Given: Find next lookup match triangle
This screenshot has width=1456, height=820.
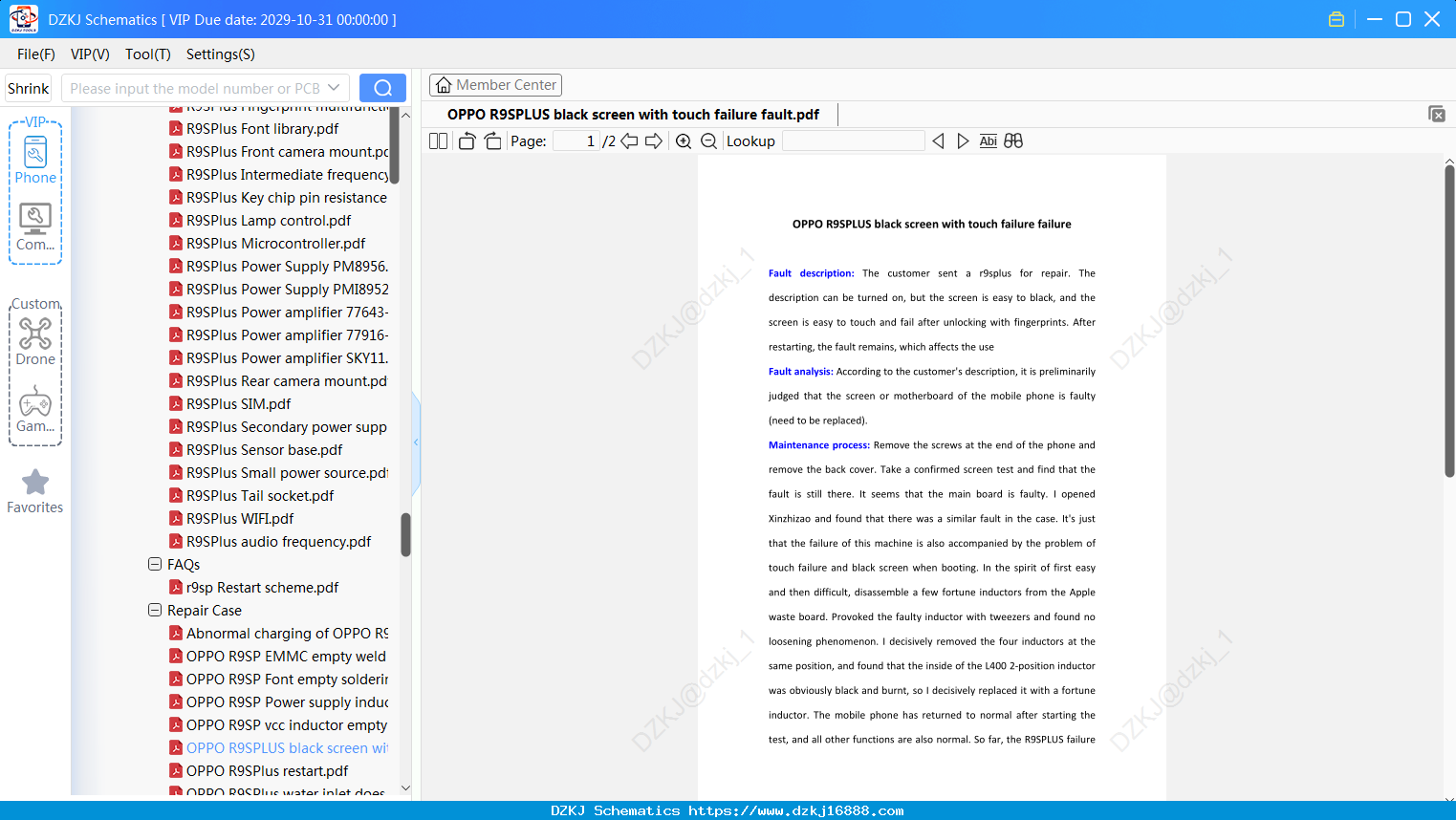Looking at the screenshot, I should [963, 141].
